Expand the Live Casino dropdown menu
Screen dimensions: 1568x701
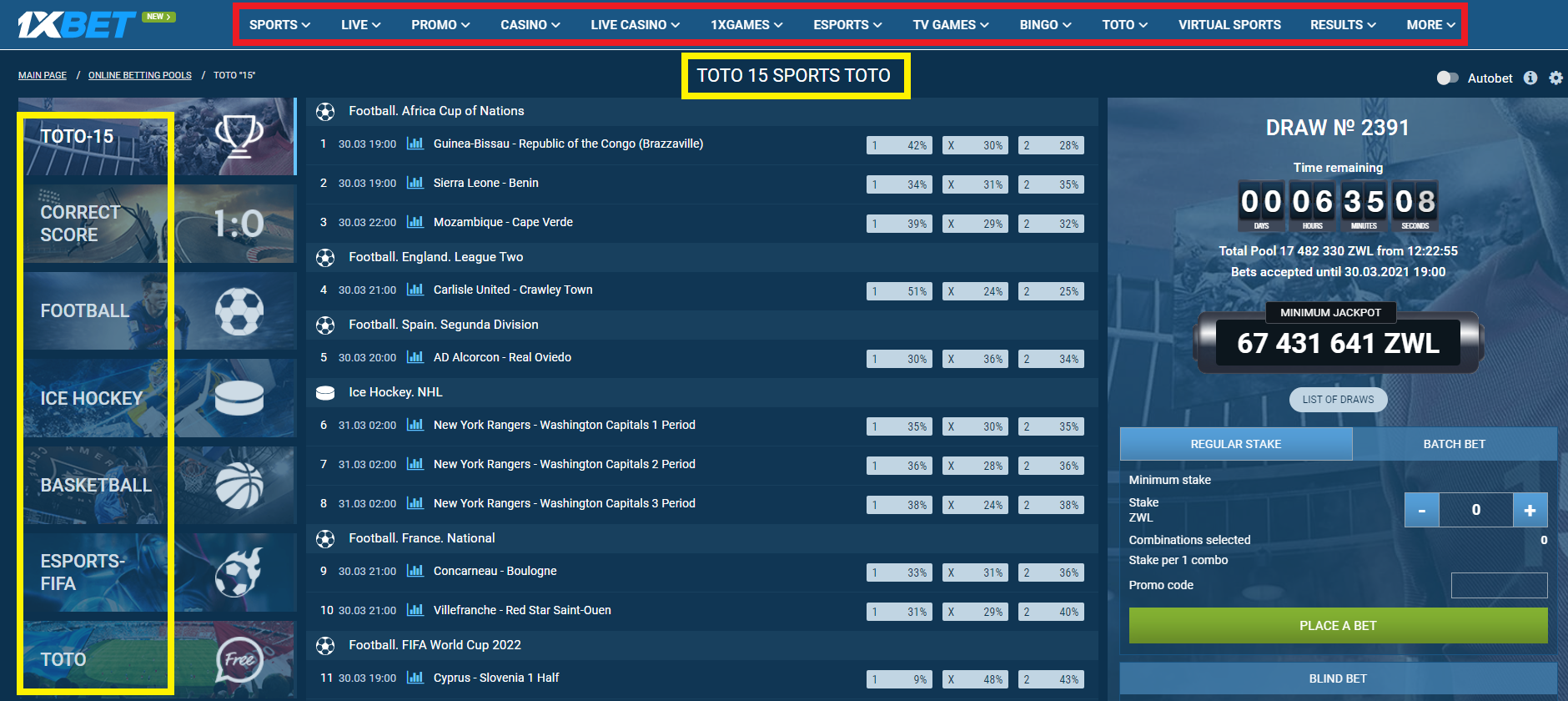[636, 25]
